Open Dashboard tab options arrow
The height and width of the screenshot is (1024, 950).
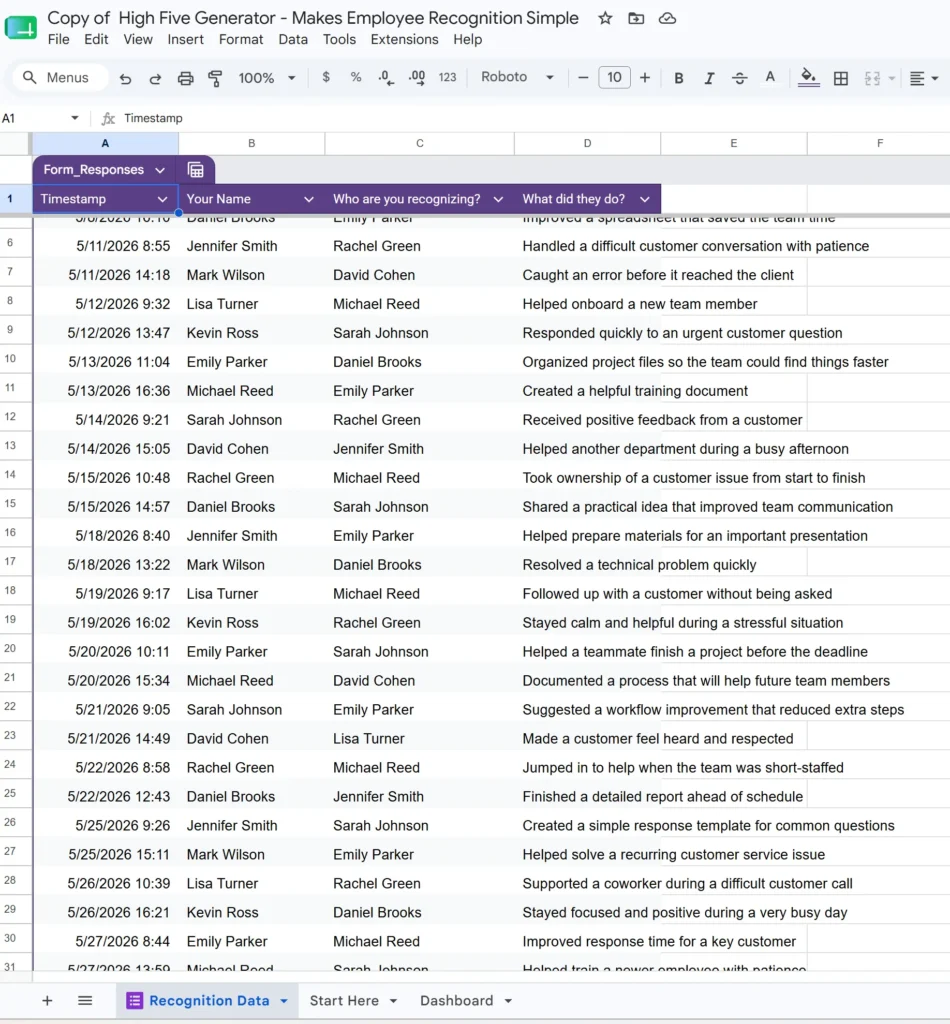tap(508, 1000)
